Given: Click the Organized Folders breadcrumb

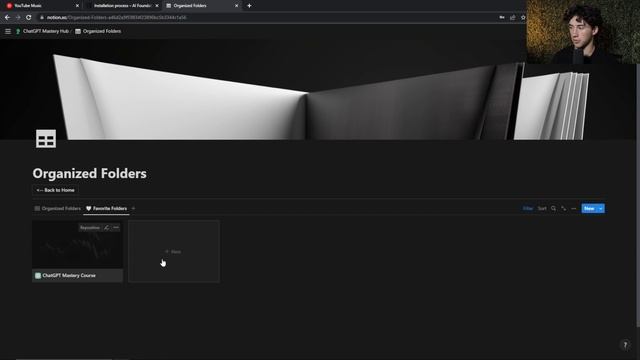Looking at the screenshot, I should [98, 31].
